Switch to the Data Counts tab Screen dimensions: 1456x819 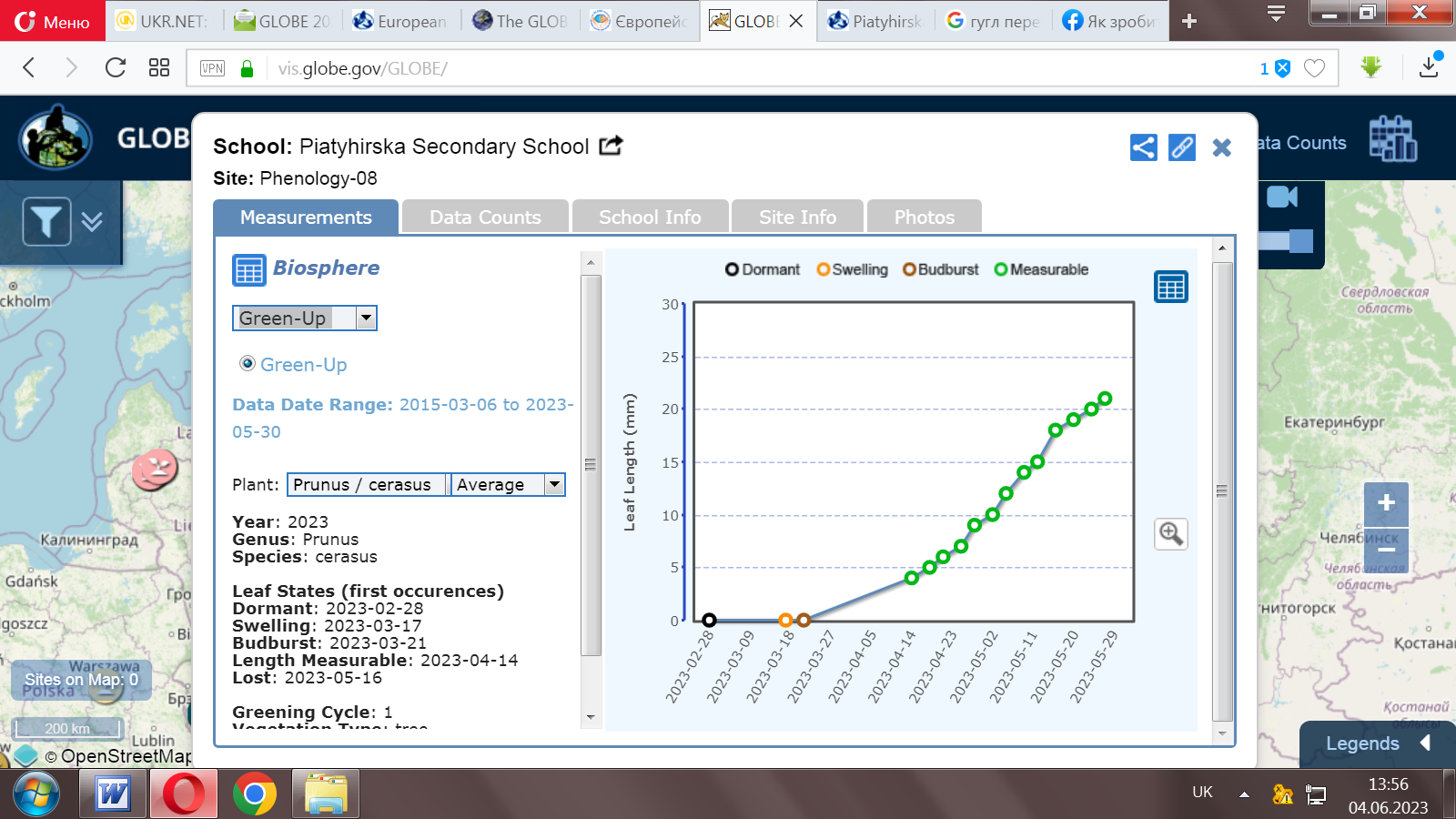(x=485, y=217)
